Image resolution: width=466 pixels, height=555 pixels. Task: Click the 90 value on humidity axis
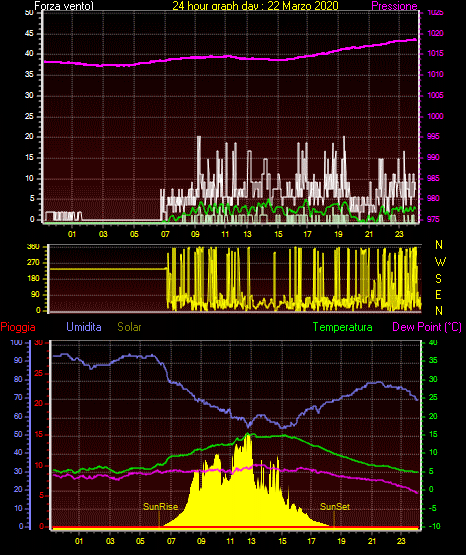coord(18,360)
